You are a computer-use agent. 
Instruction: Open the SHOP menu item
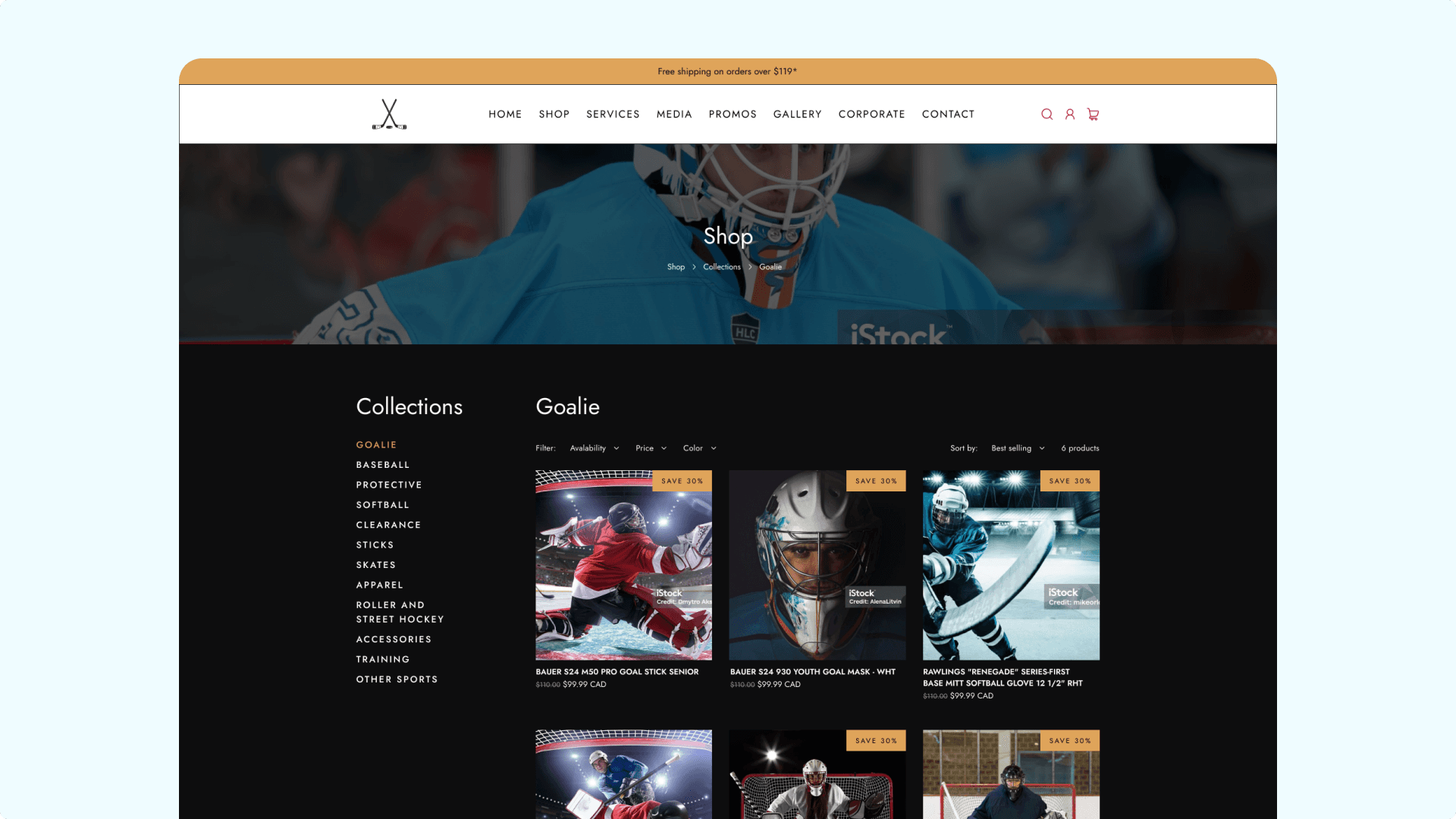pyautogui.click(x=554, y=115)
